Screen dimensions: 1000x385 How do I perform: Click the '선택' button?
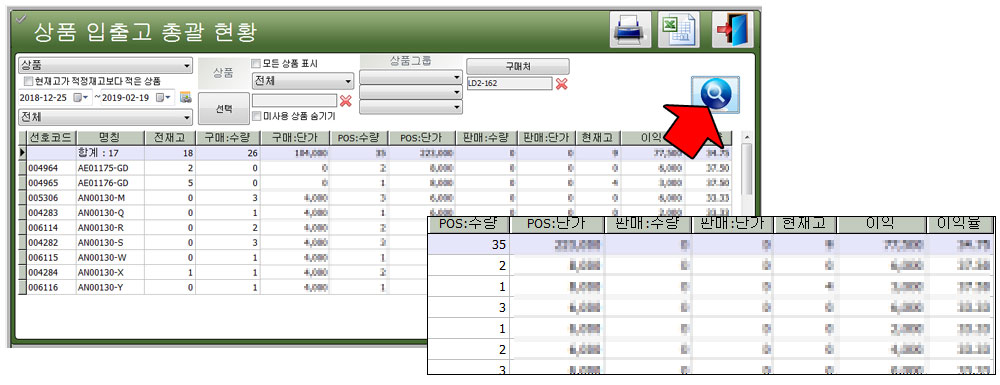point(223,108)
